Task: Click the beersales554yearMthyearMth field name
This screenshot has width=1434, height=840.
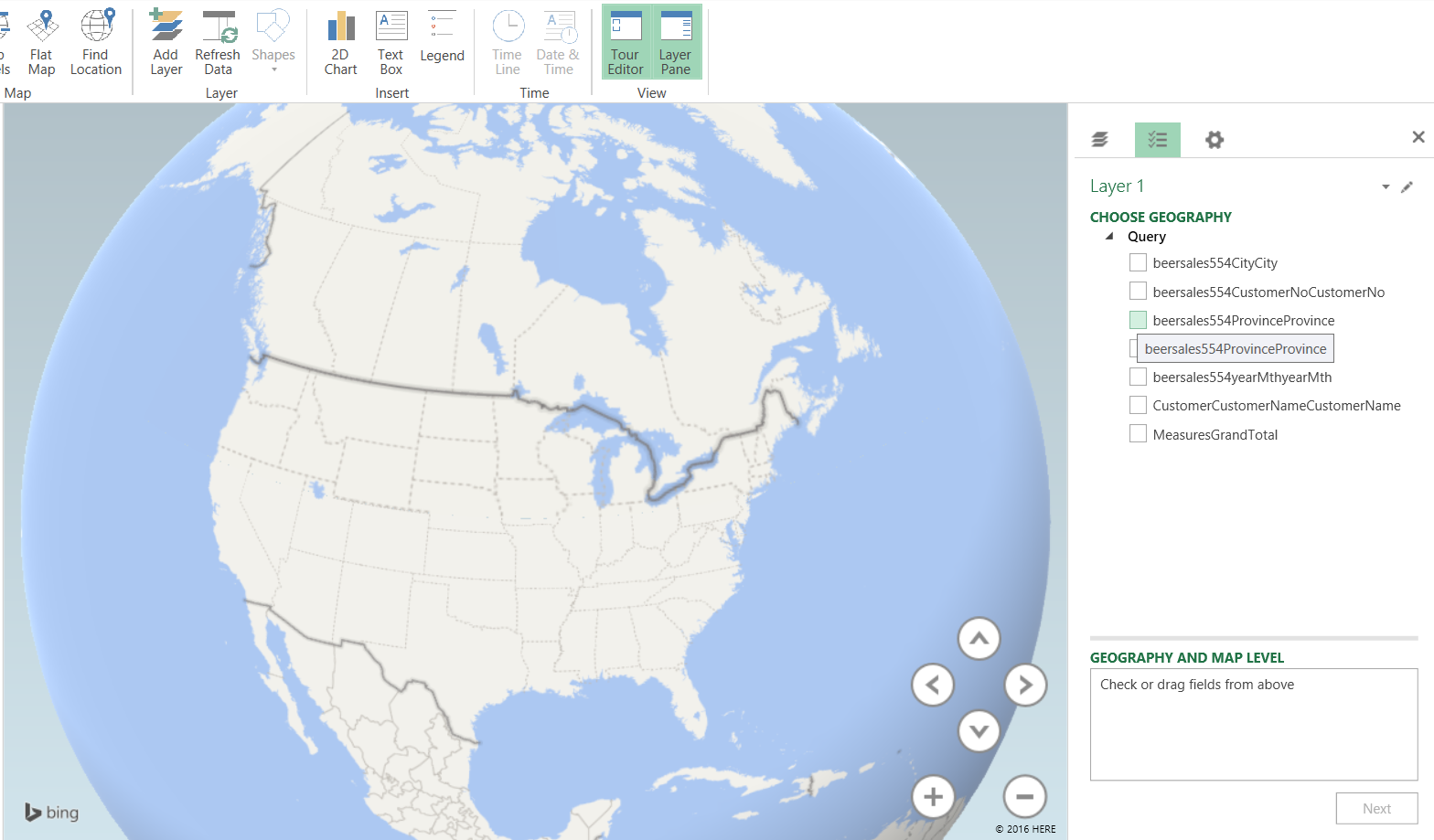Action: point(1243,377)
